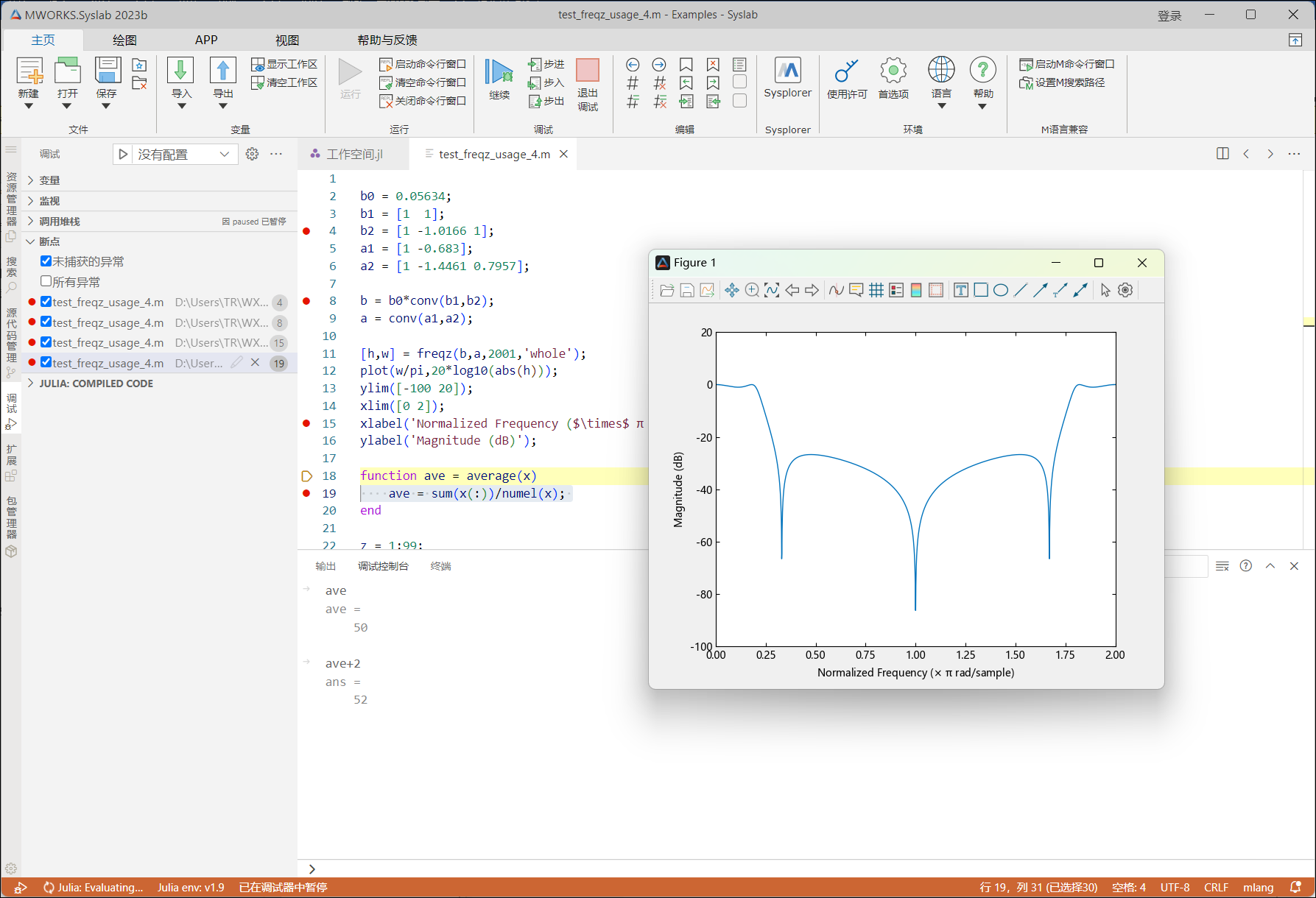Viewport: 1316px width, 898px height.
Task: Click the 首选项 preferences icon
Action: point(893,77)
